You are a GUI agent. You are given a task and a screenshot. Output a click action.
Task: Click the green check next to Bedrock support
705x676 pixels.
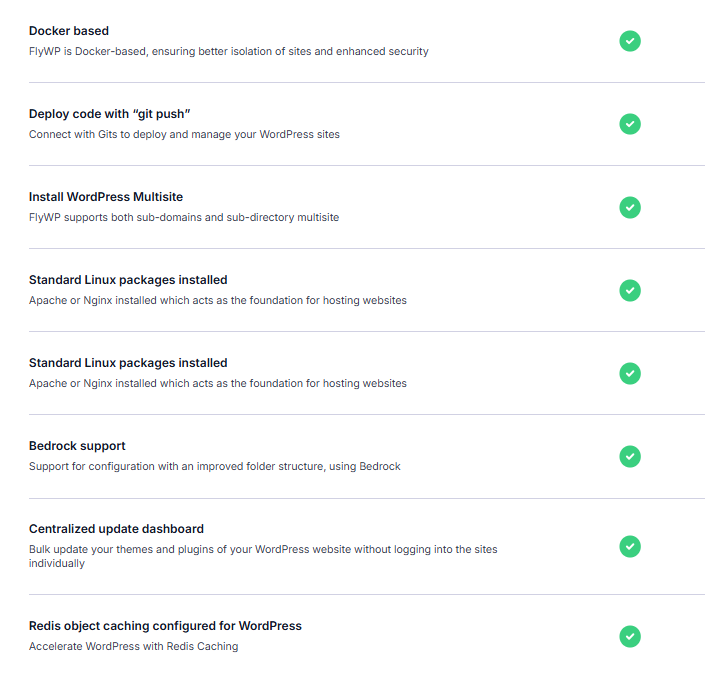point(630,456)
